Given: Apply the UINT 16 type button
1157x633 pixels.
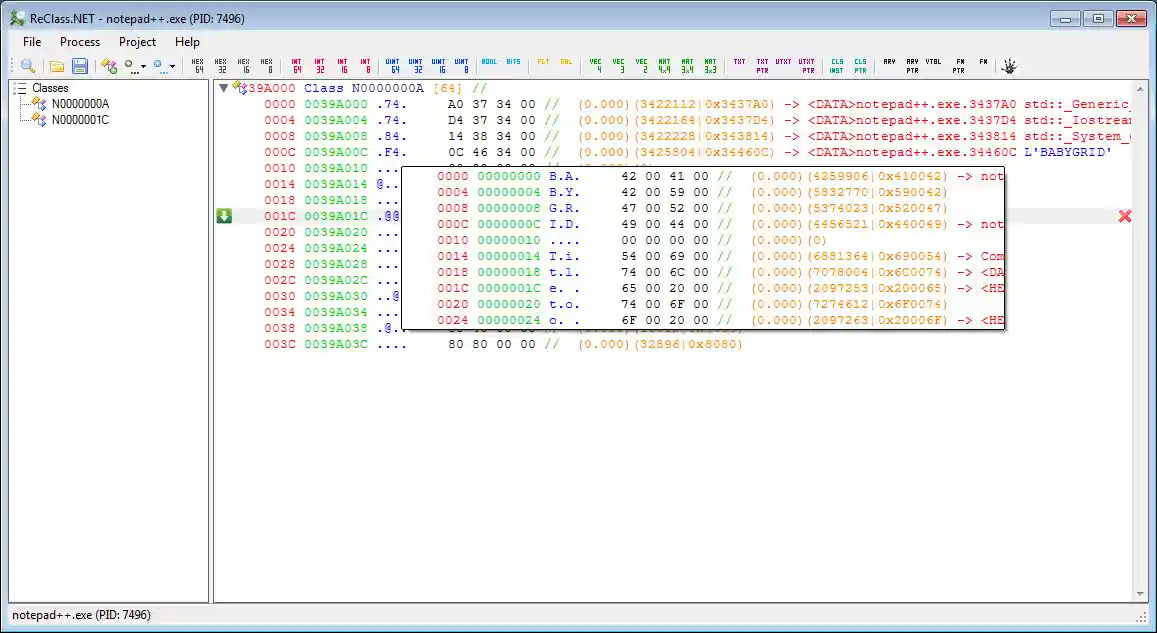Looking at the screenshot, I should click(438, 66).
